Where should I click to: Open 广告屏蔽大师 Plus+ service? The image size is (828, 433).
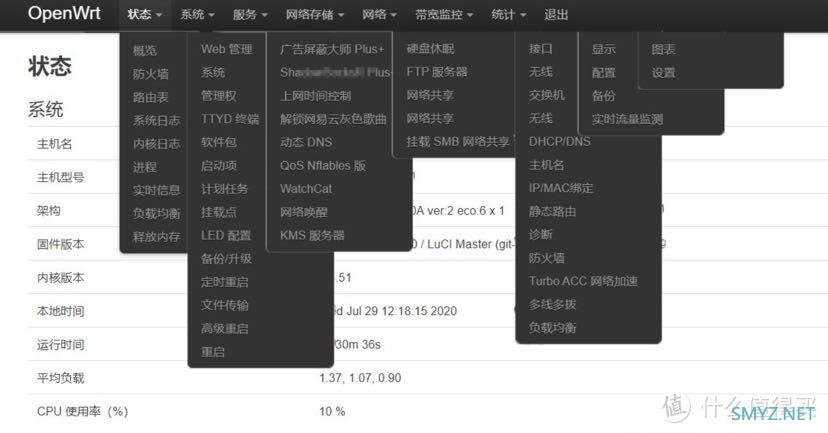(332, 49)
